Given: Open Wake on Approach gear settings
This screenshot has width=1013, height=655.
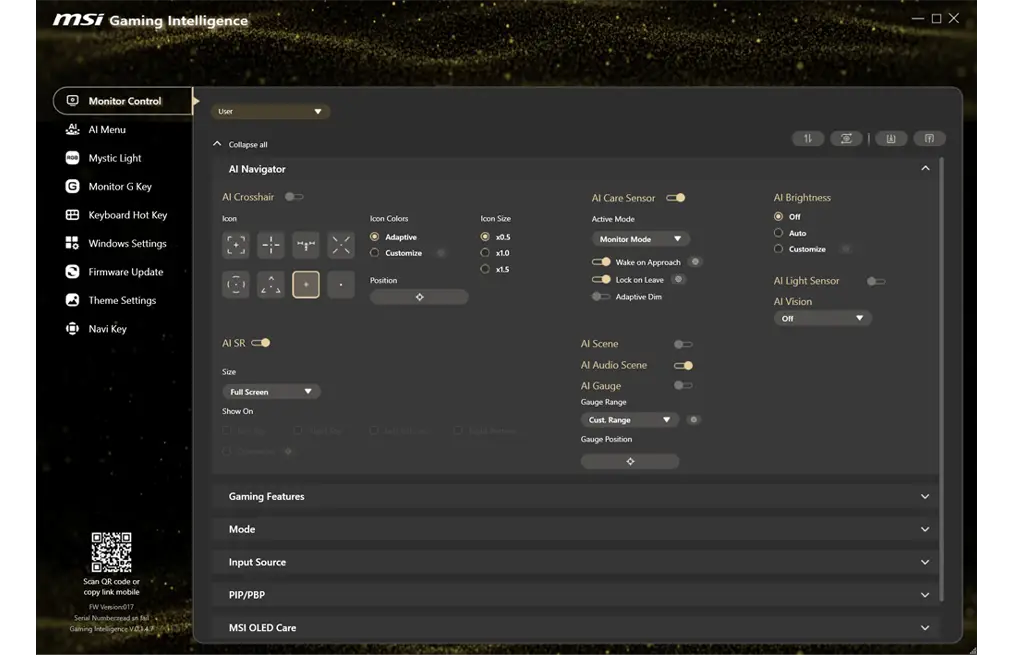Looking at the screenshot, I should pyautogui.click(x=695, y=262).
